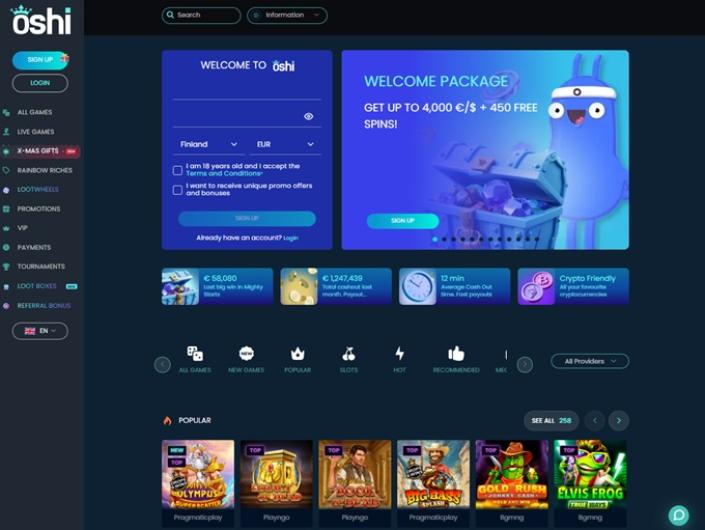Viewport: 705px width, 530px height.
Task: Go to Tournaments in the sidebar
Action: 40,267
